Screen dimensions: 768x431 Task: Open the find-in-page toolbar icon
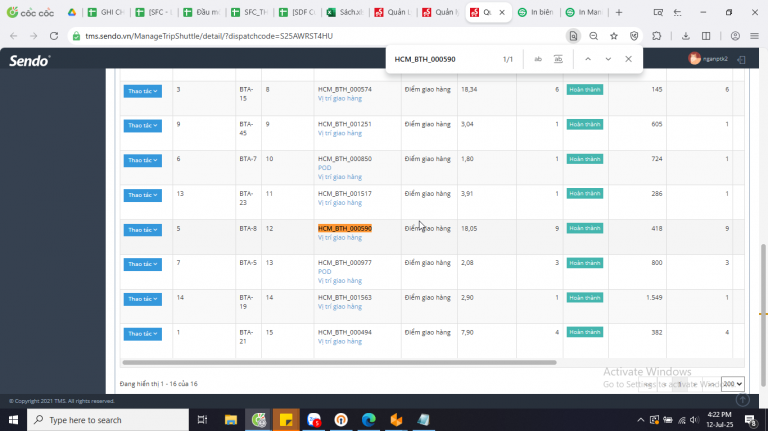(x=573, y=36)
